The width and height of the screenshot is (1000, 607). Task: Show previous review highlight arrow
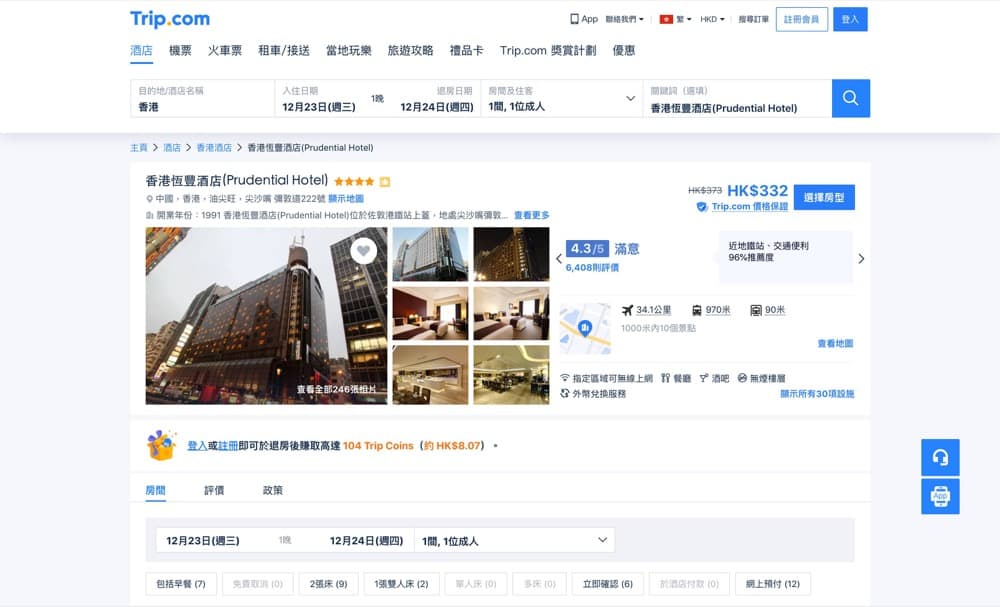559,258
